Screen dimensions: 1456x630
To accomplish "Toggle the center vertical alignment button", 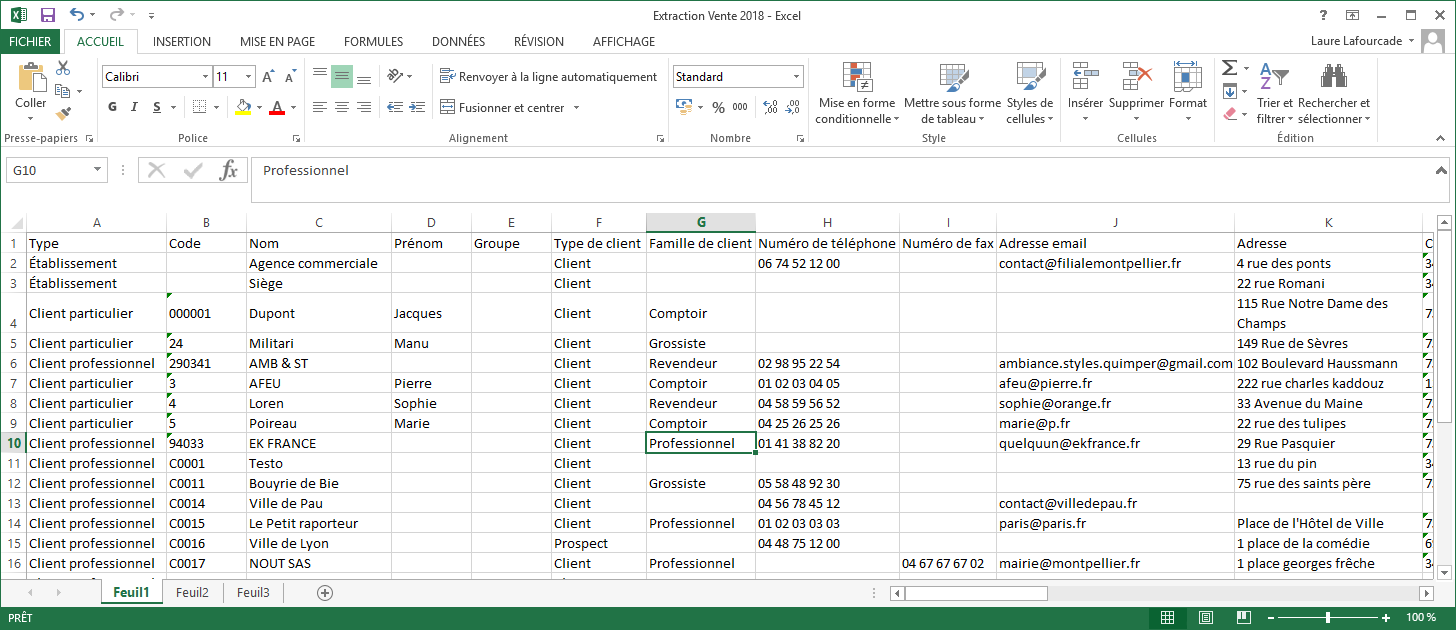I will [x=342, y=77].
